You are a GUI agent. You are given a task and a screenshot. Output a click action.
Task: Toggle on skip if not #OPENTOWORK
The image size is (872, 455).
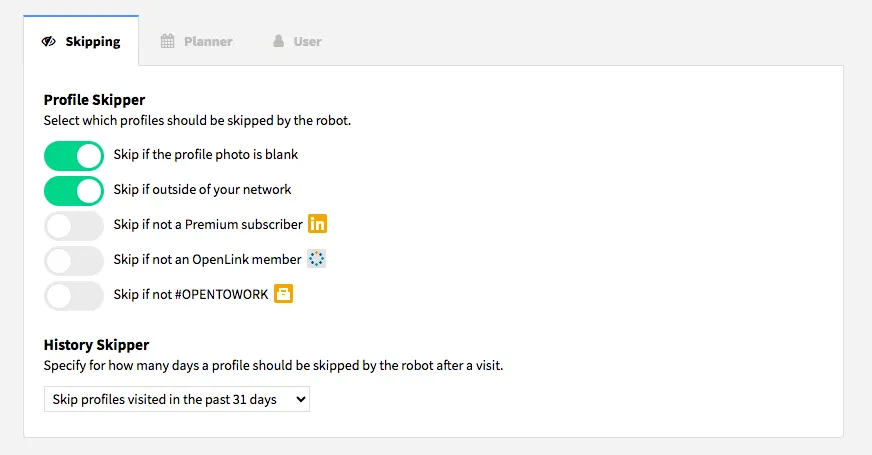click(74, 296)
